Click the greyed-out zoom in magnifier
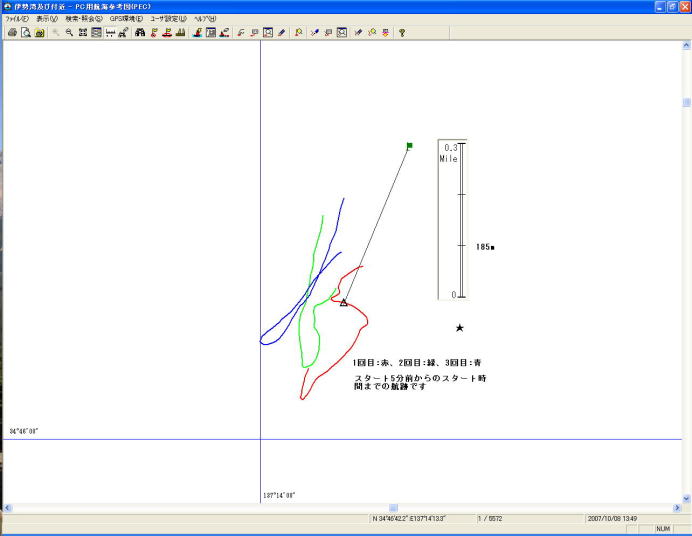This screenshot has width=692, height=536. coord(56,32)
